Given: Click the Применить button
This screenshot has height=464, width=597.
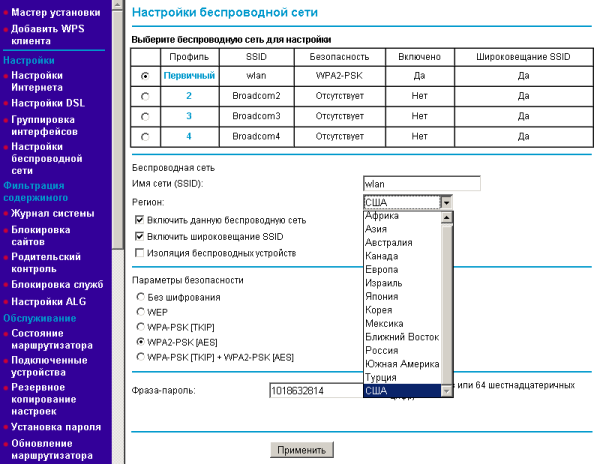Looking at the screenshot, I should click(302, 450).
